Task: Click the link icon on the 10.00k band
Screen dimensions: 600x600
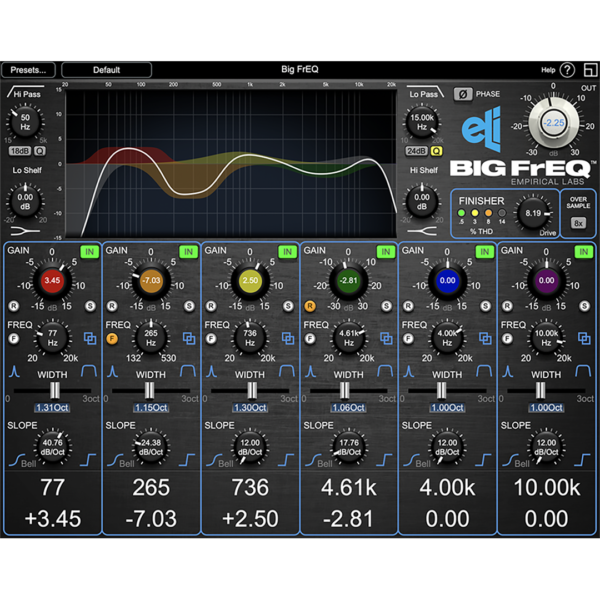Action: click(x=584, y=338)
